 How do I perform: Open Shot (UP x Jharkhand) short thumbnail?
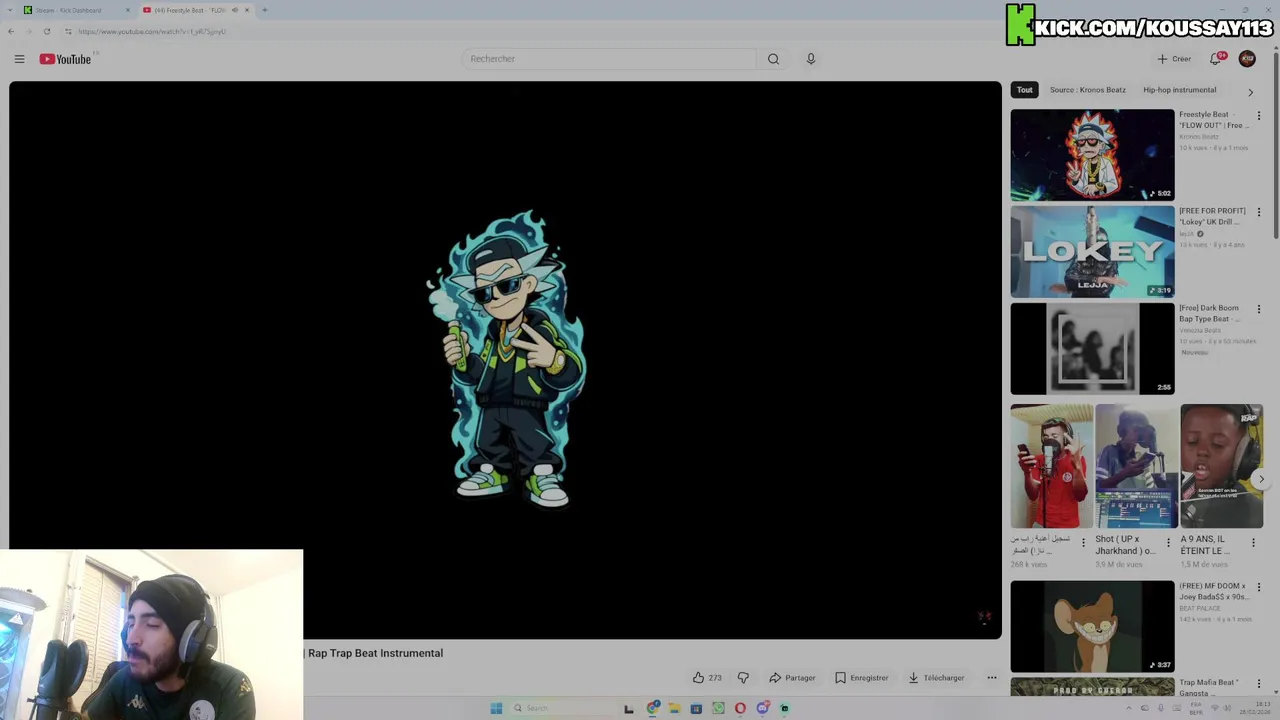[1136, 466]
